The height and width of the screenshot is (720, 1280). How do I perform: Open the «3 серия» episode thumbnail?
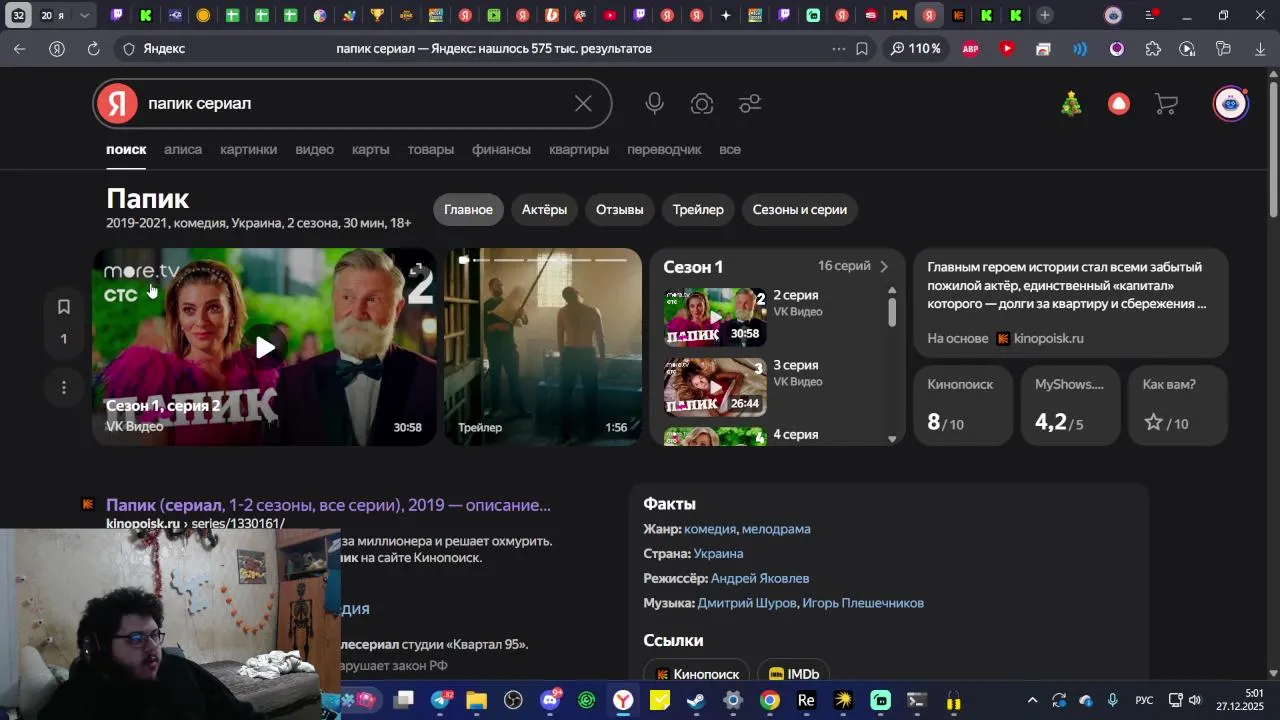715,387
